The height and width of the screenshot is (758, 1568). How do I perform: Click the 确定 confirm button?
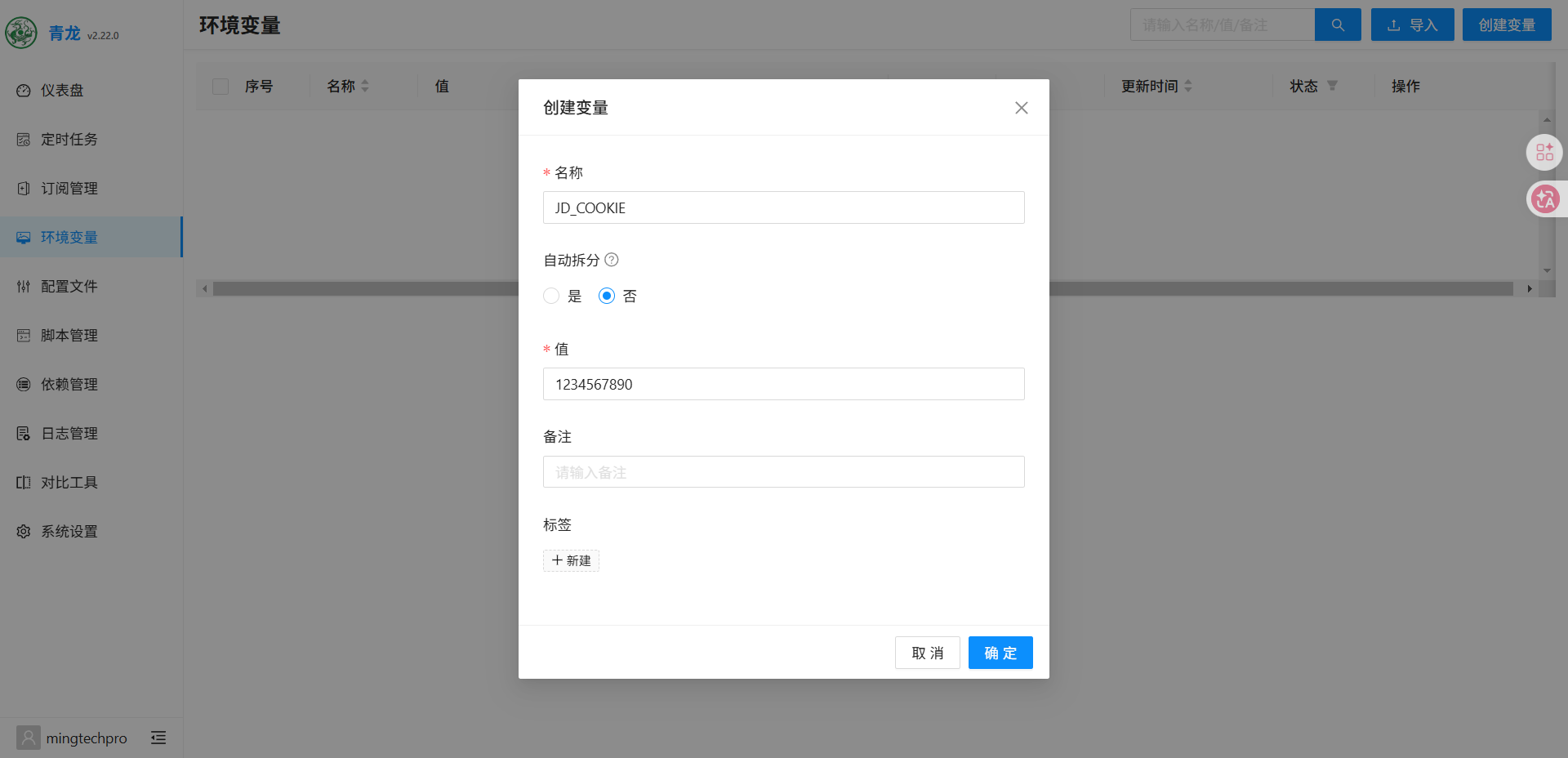coord(1000,653)
